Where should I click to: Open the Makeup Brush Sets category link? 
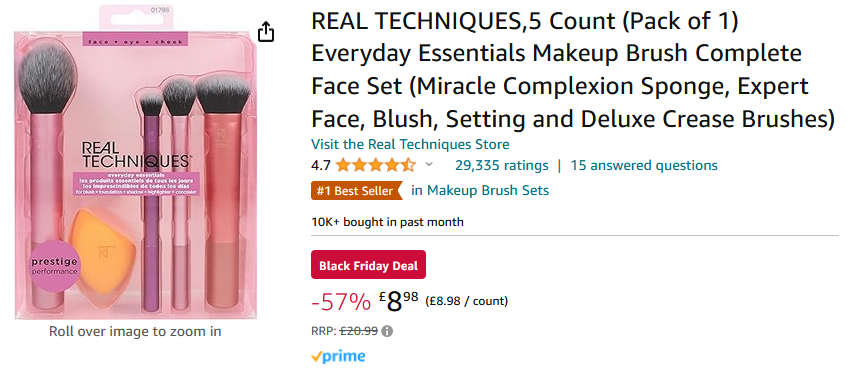pyautogui.click(x=480, y=191)
